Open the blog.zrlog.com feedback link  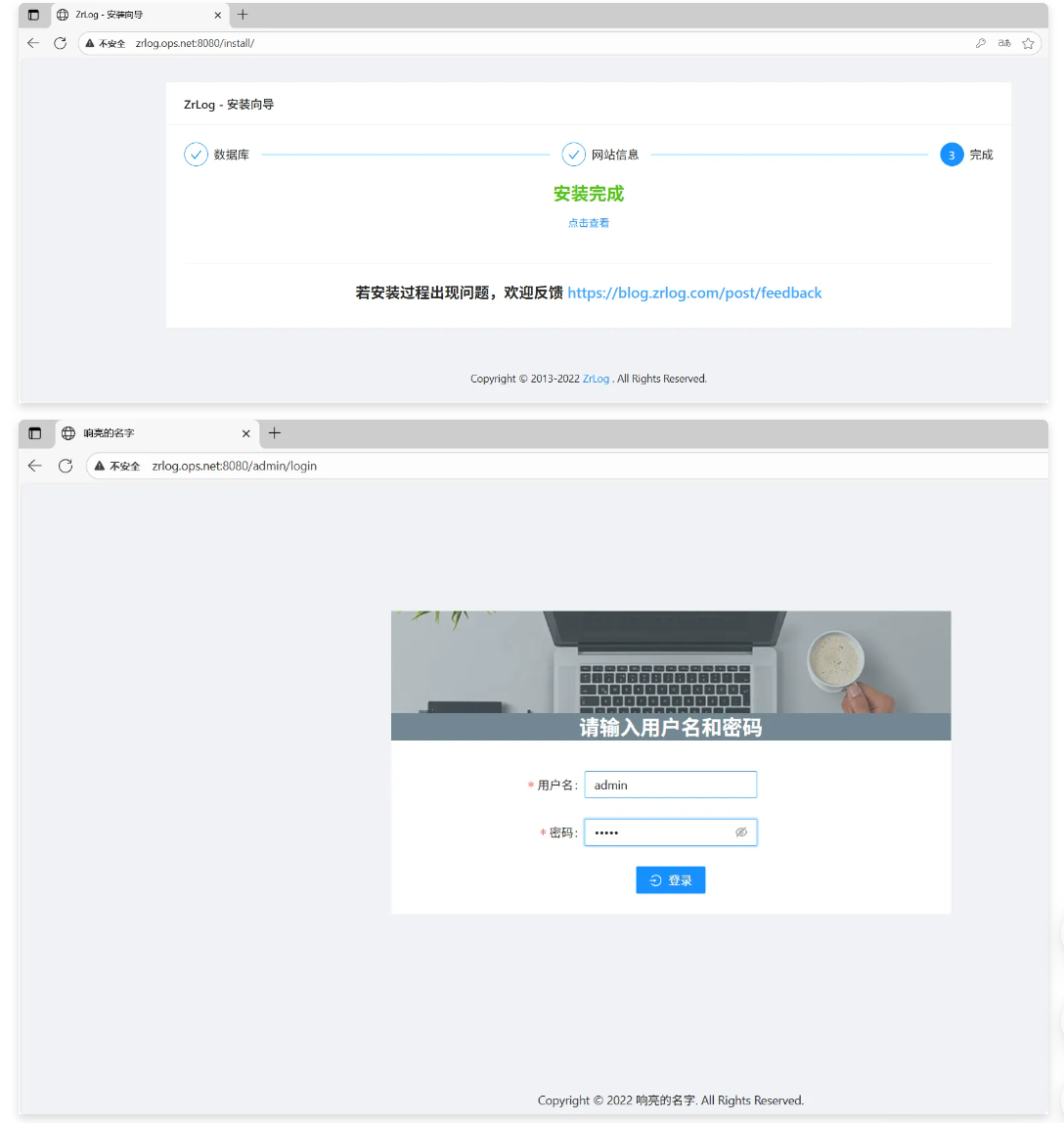694,292
